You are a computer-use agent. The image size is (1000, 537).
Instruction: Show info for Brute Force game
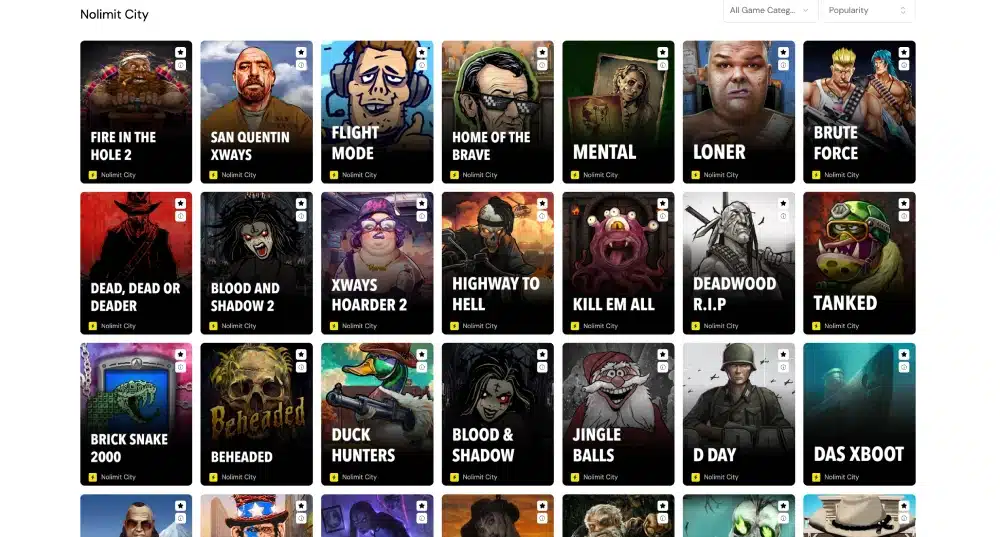(x=904, y=65)
